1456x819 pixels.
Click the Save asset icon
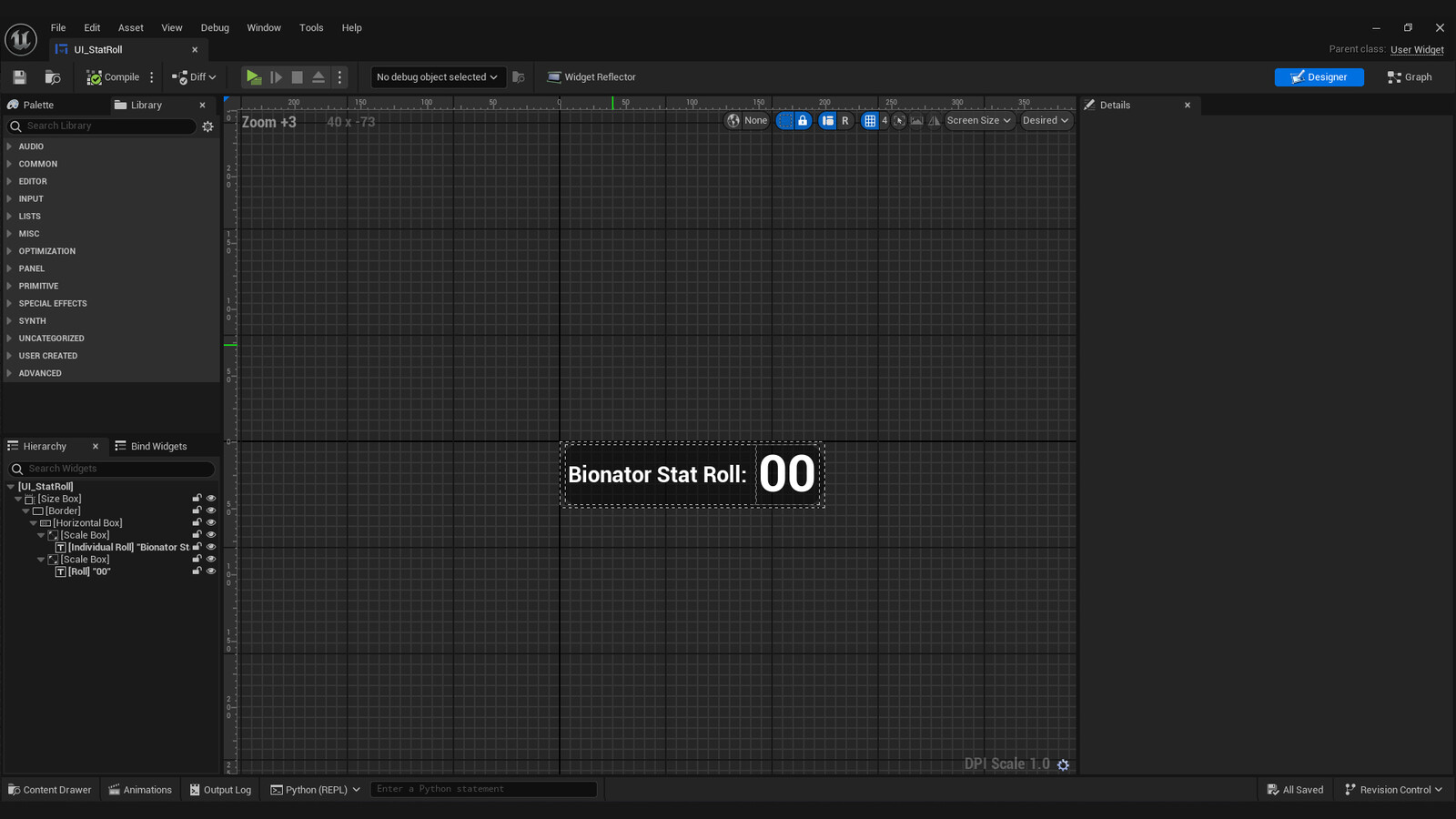point(19,77)
